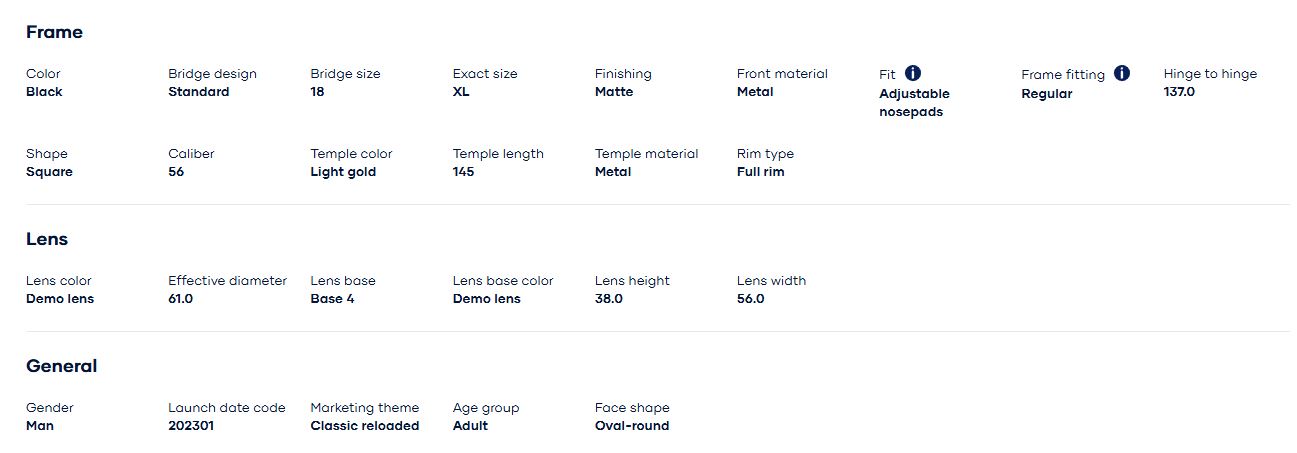Click the General section heading
Screen dimensions: 1297x453
tap(61, 366)
